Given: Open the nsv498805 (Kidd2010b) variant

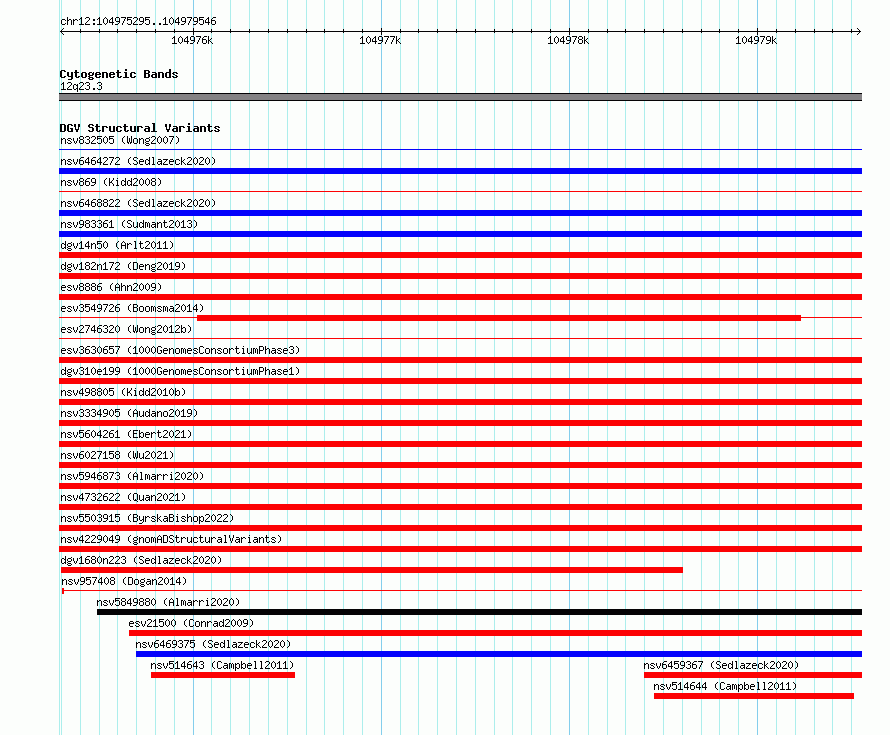Looking at the screenshot, I should coord(123,392).
